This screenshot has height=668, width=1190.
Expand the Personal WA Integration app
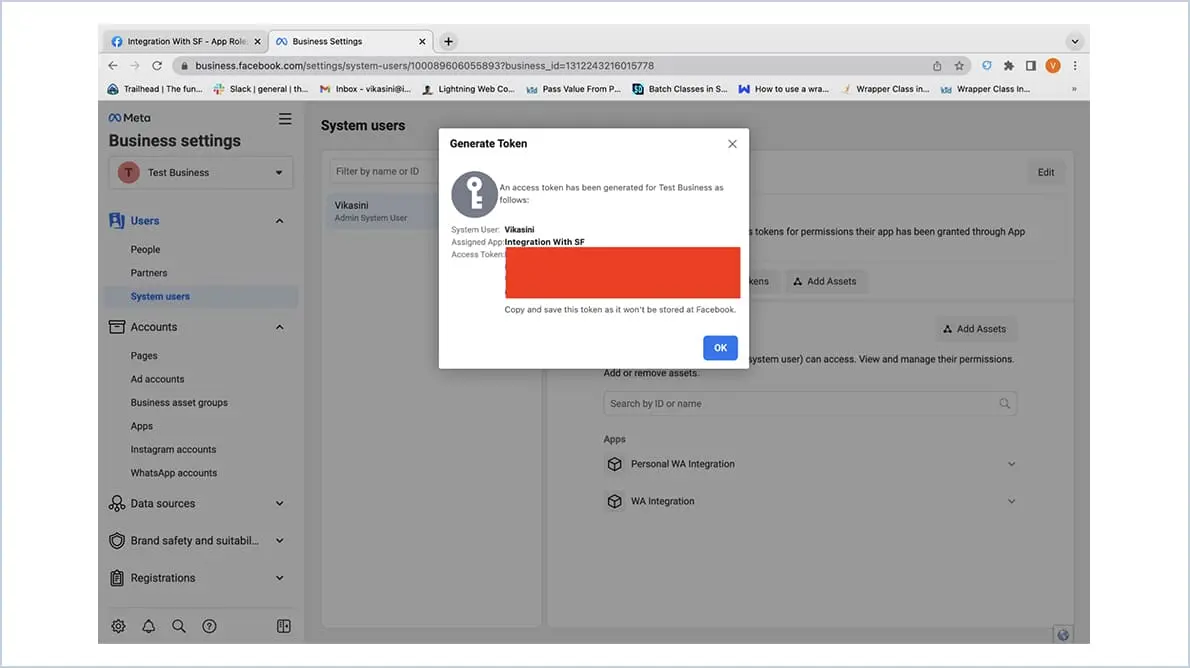pos(1011,464)
